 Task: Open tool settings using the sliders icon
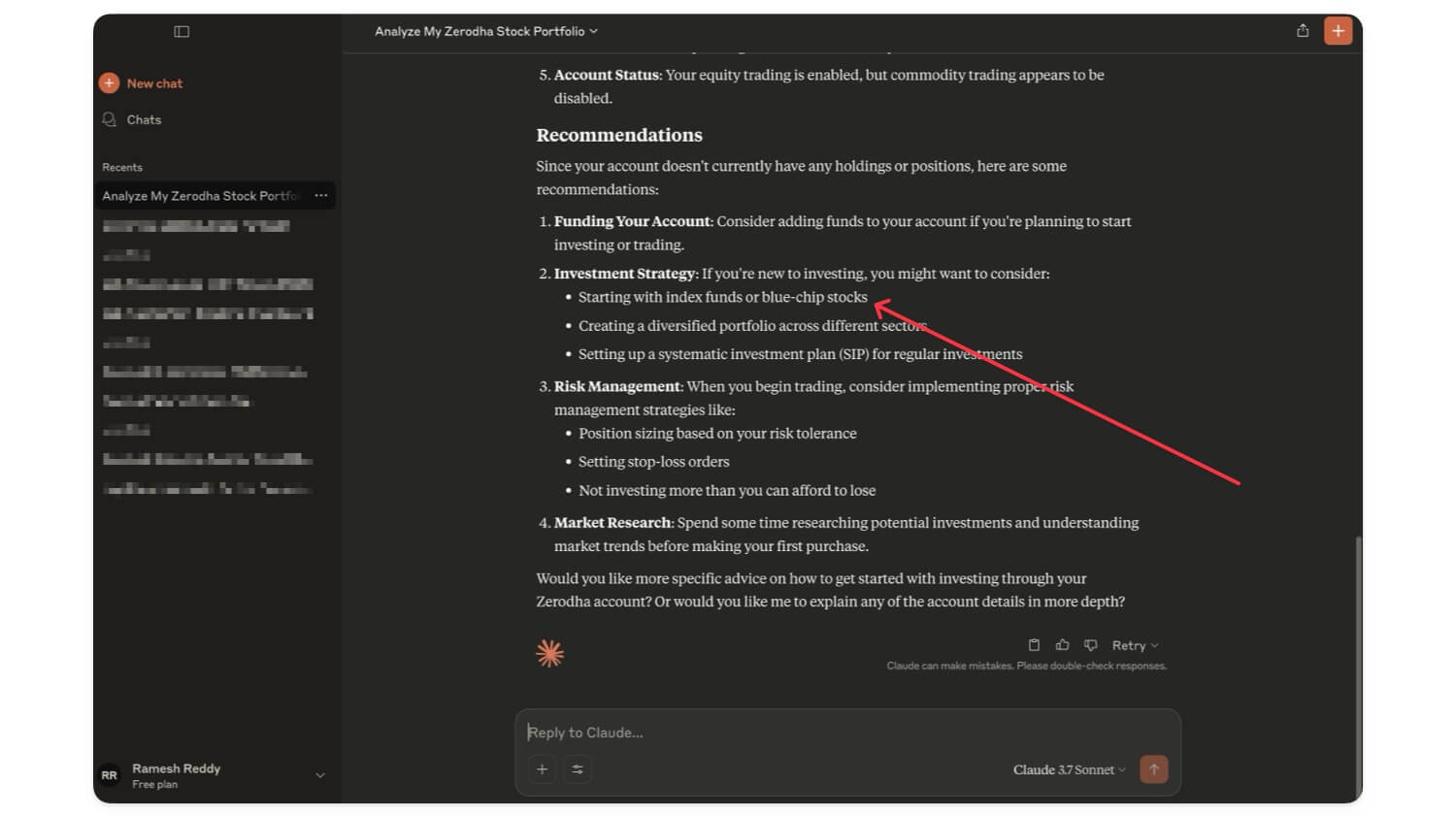(578, 768)
